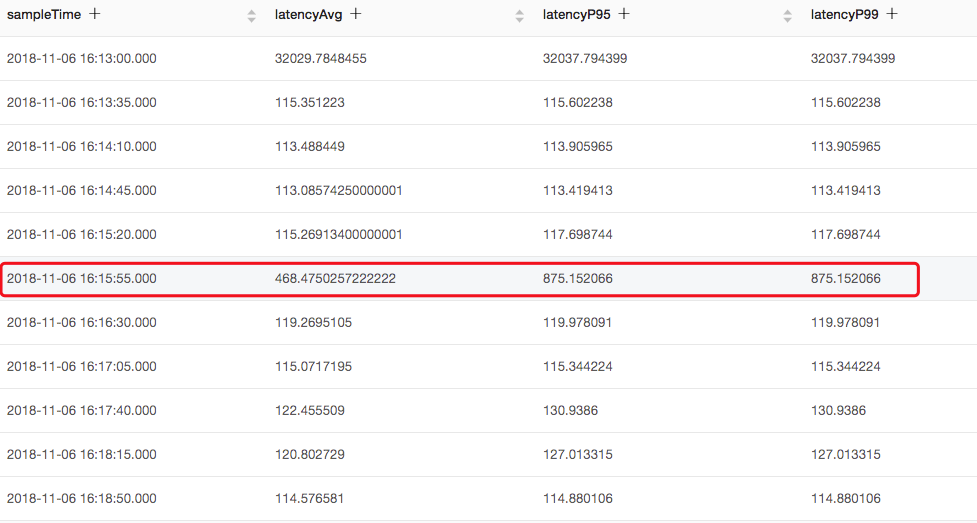The width and height of the screenshot is (977, 523).
Task: Click the plus icon beside latencyAvg header
Action: tap(356, 14)
